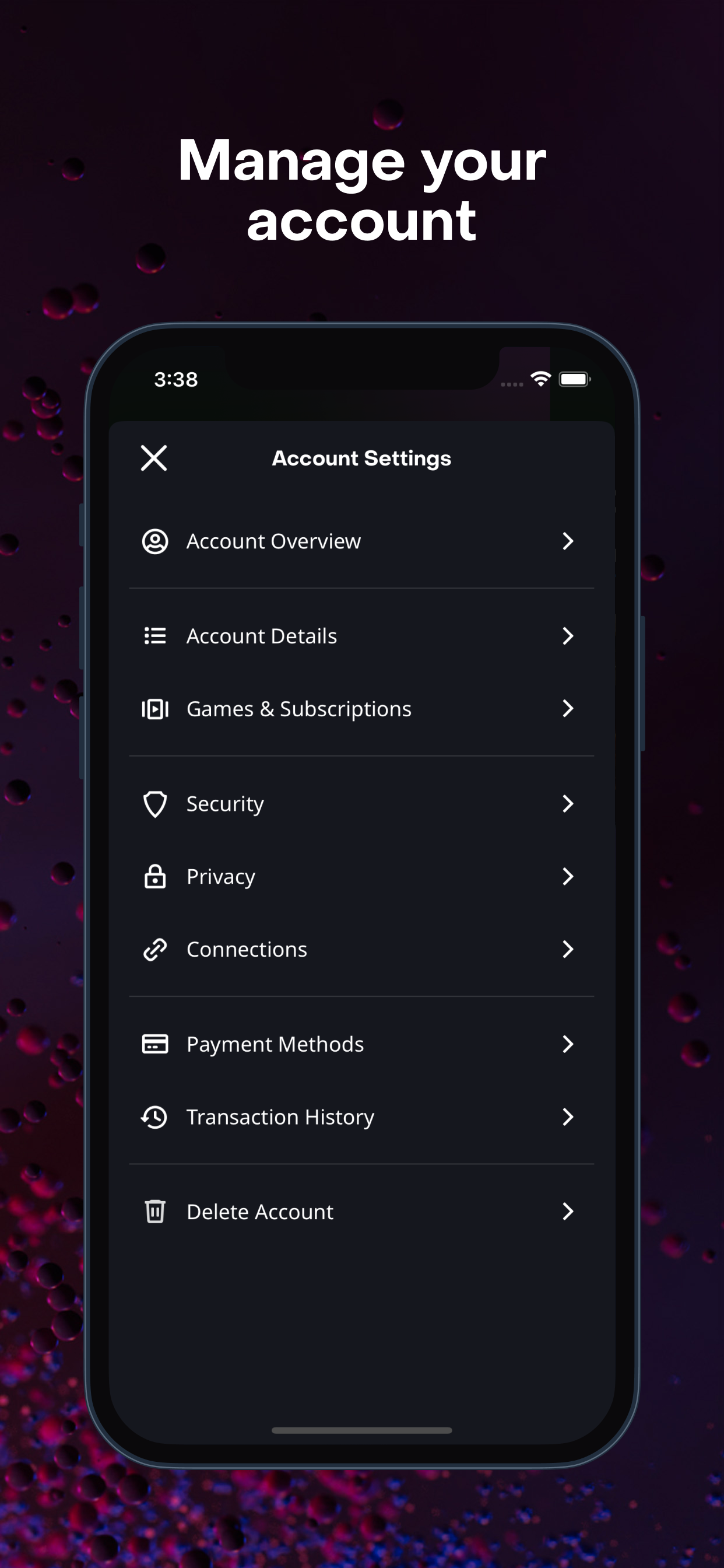Expand Security using the right chevron
The height and width of the screenshot is (1568, 724).
point(568,804)
